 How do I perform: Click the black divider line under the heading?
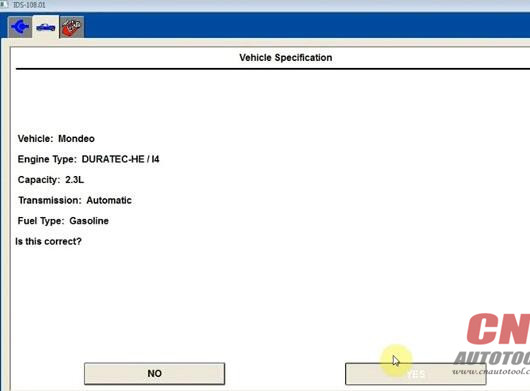(272, 69)
